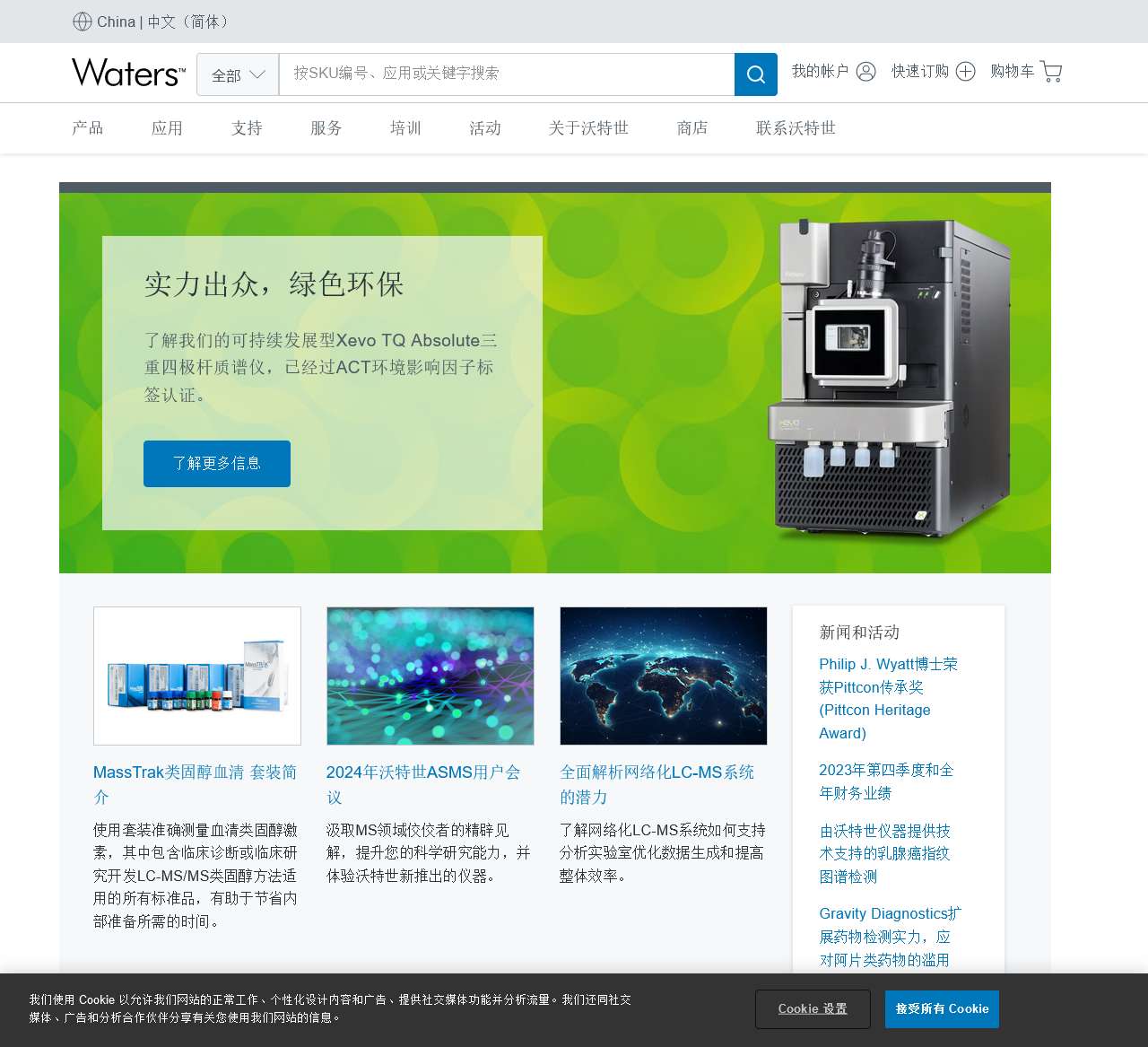This screenshot has height=1047, width=1148.
Task: Click the plus icon beside 快速订购
Action: click(x=965, y=71)
